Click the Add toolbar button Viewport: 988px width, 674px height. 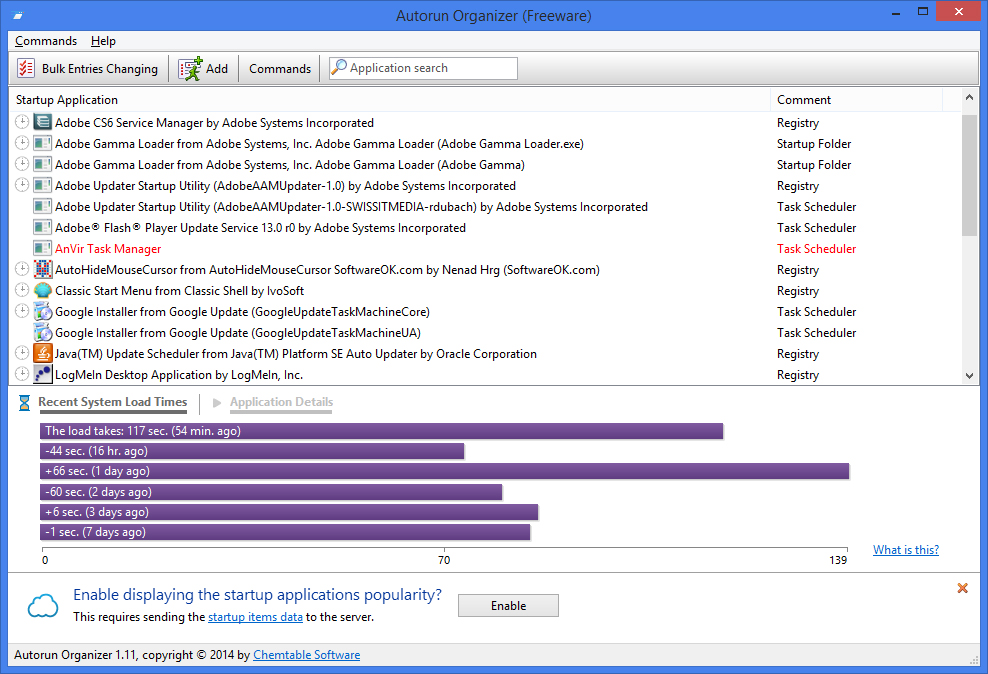204,69
